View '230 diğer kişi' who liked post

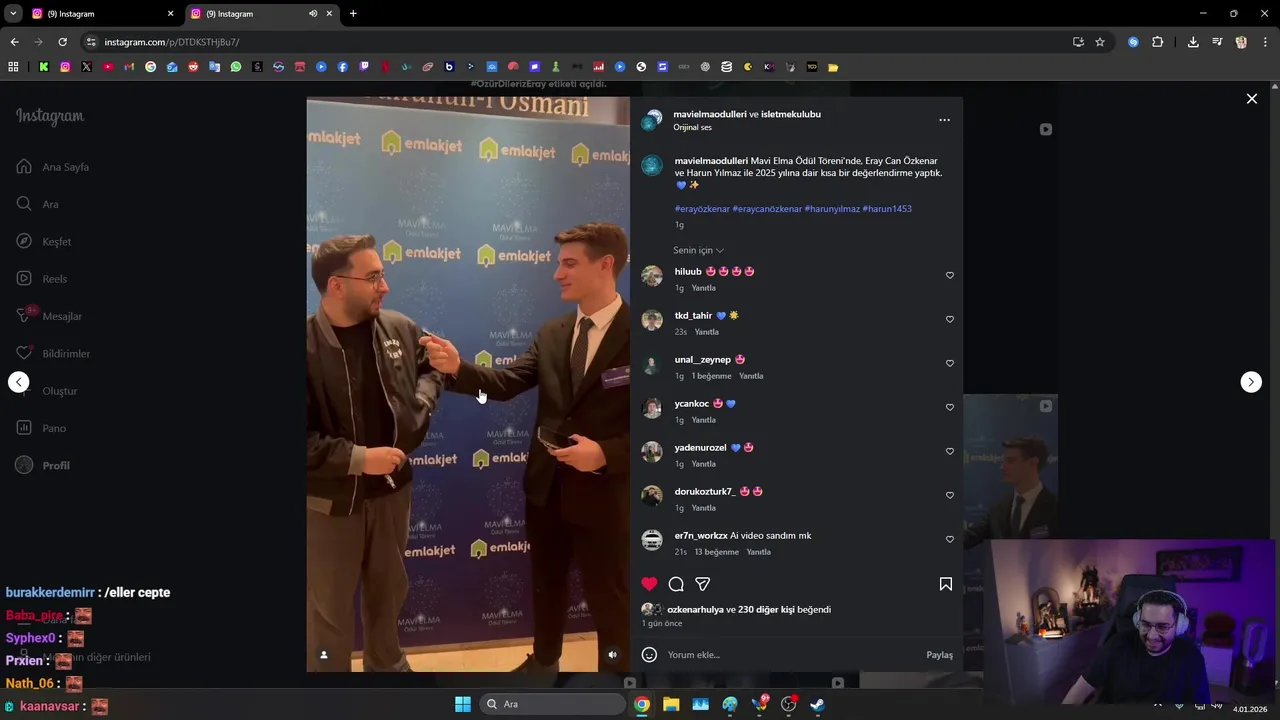766,609
